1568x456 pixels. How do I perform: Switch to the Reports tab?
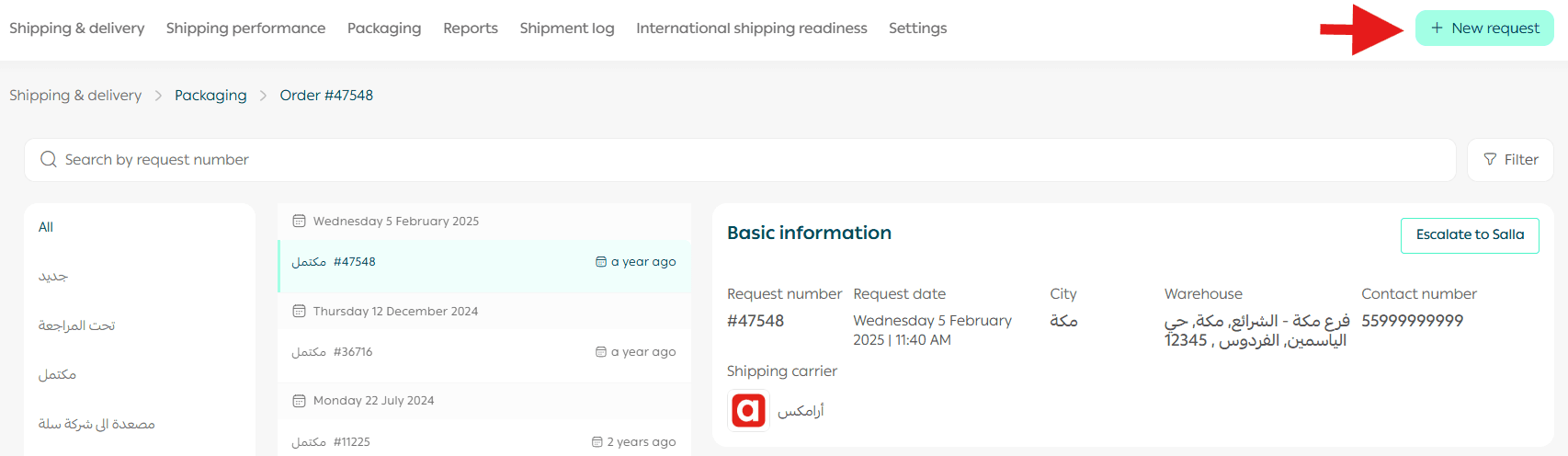tap(470, 28)
